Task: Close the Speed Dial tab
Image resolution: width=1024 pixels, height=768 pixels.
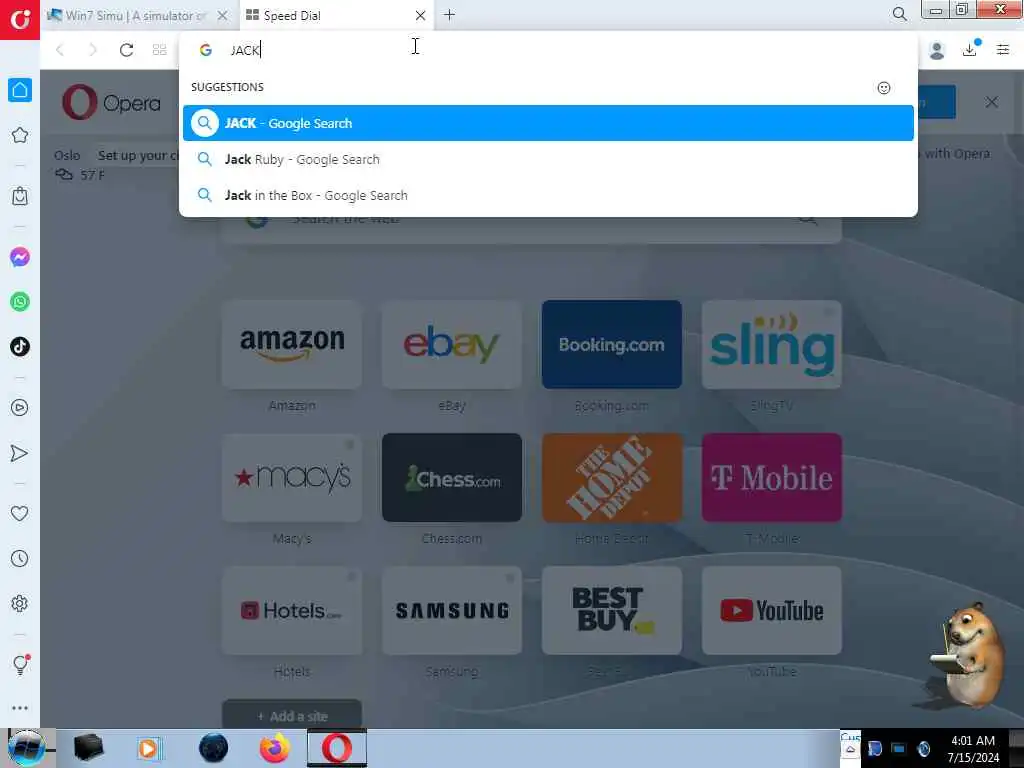Action: point(421,15)
